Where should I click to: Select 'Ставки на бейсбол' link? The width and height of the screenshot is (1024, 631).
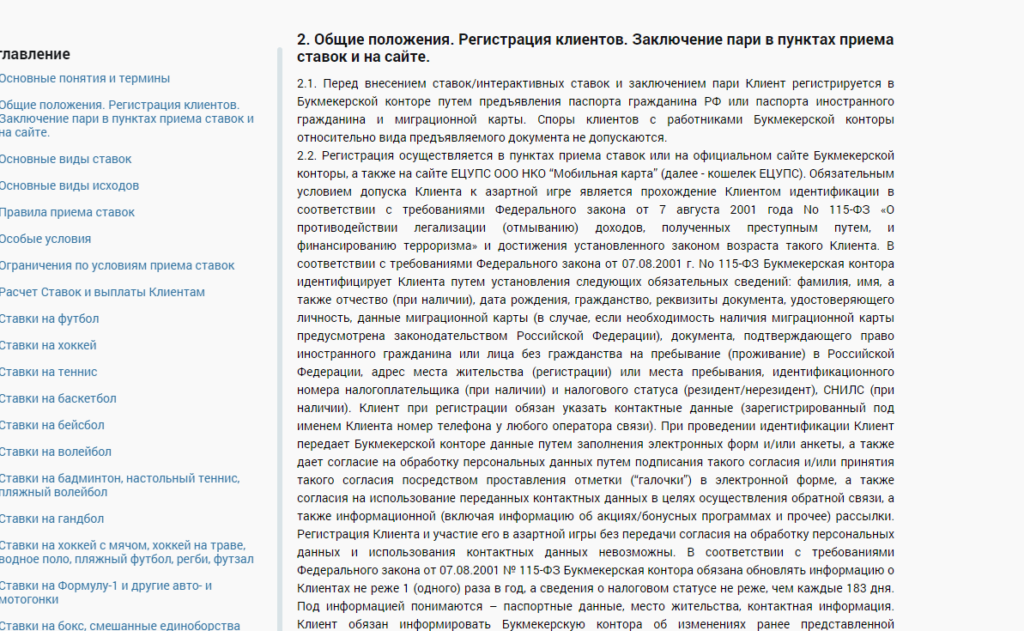52,425
